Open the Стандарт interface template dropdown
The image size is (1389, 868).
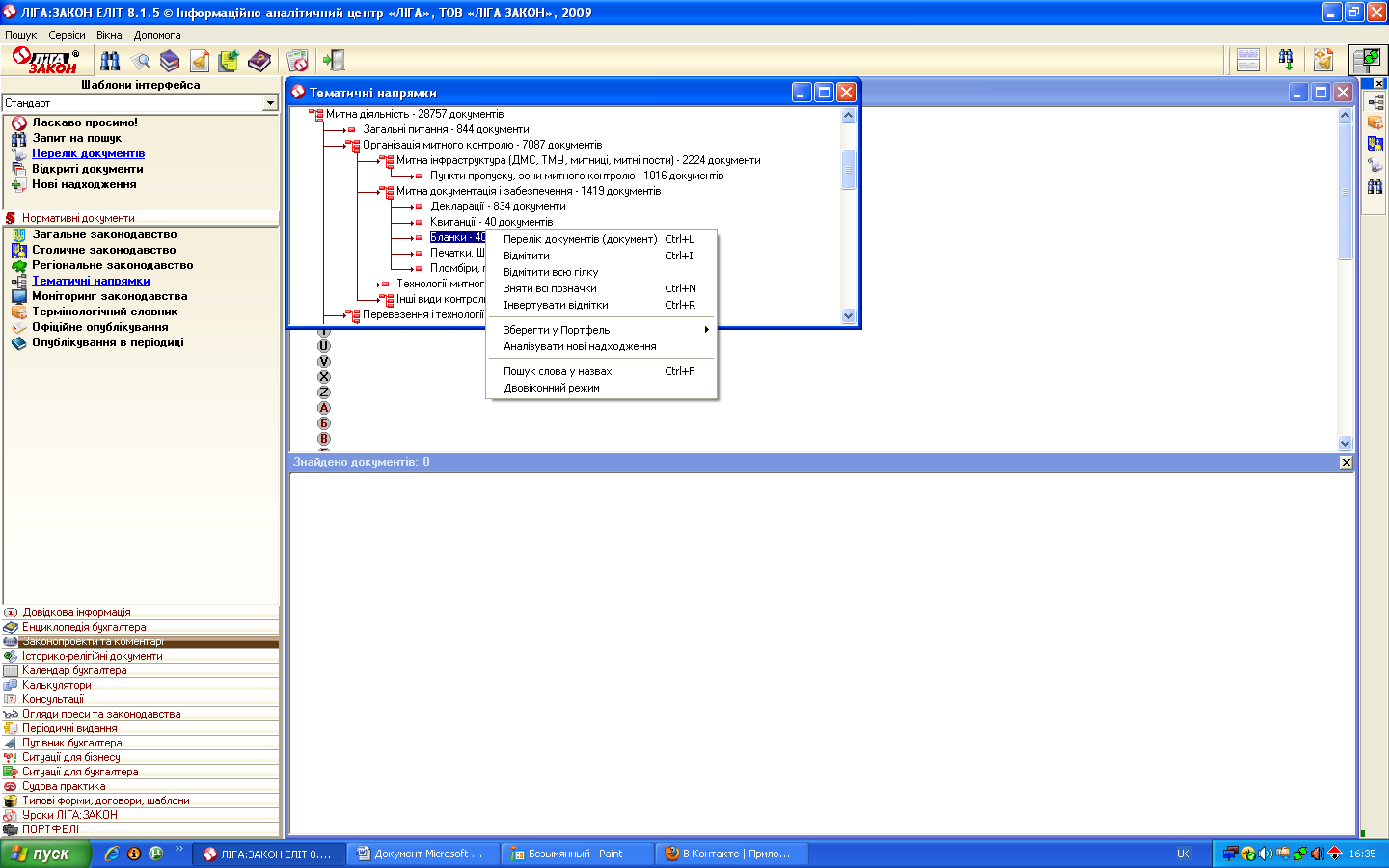point(270,103)
